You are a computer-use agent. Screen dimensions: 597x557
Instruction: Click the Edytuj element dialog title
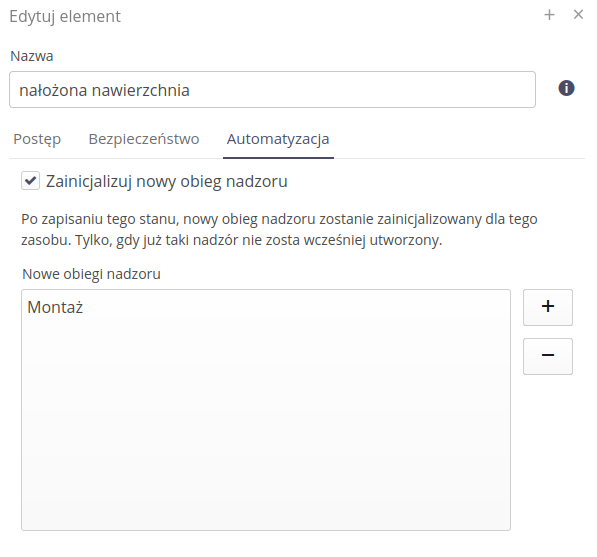(x=65, y=17)
